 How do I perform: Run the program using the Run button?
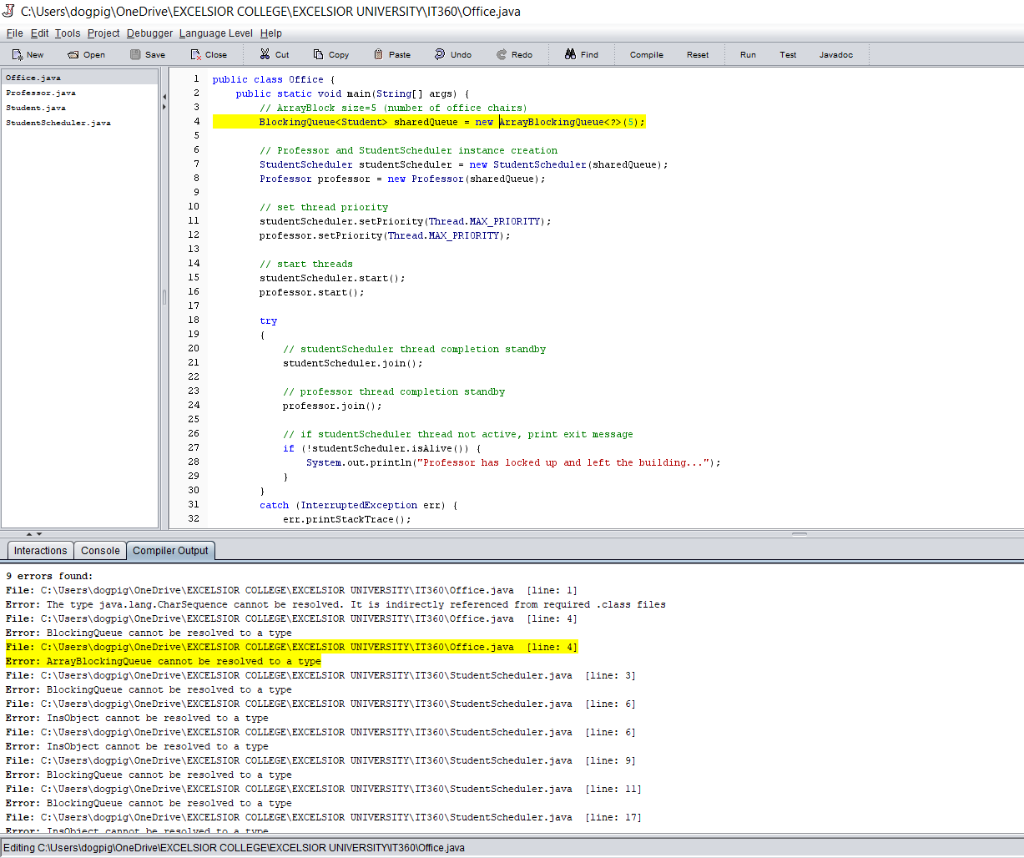click(x=747, y=55)
